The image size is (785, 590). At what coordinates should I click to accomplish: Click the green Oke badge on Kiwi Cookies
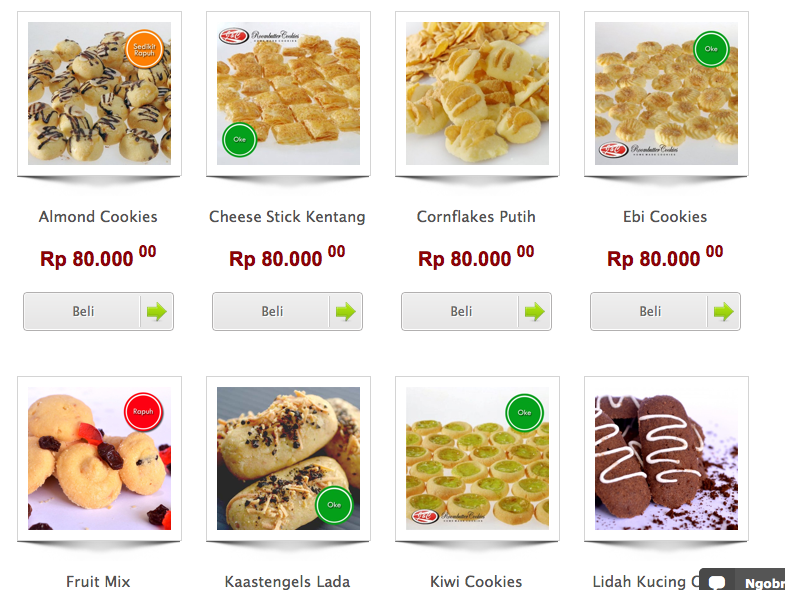click(524, 413)
